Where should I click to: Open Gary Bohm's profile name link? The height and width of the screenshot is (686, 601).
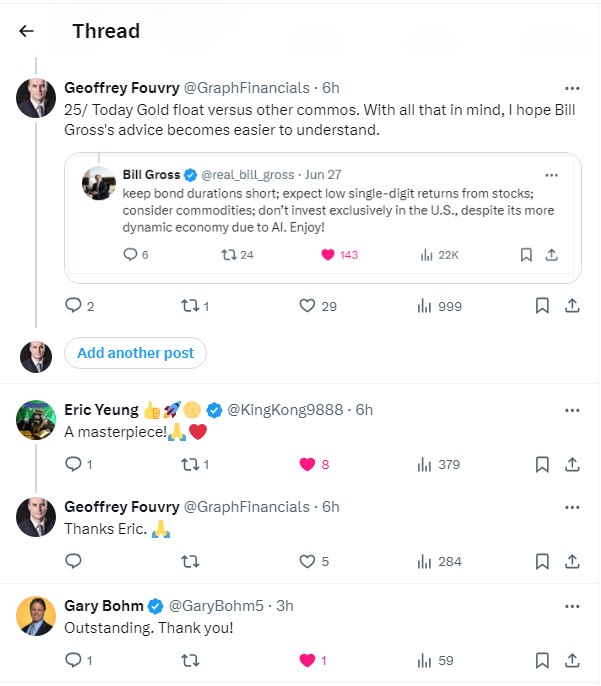103,606
